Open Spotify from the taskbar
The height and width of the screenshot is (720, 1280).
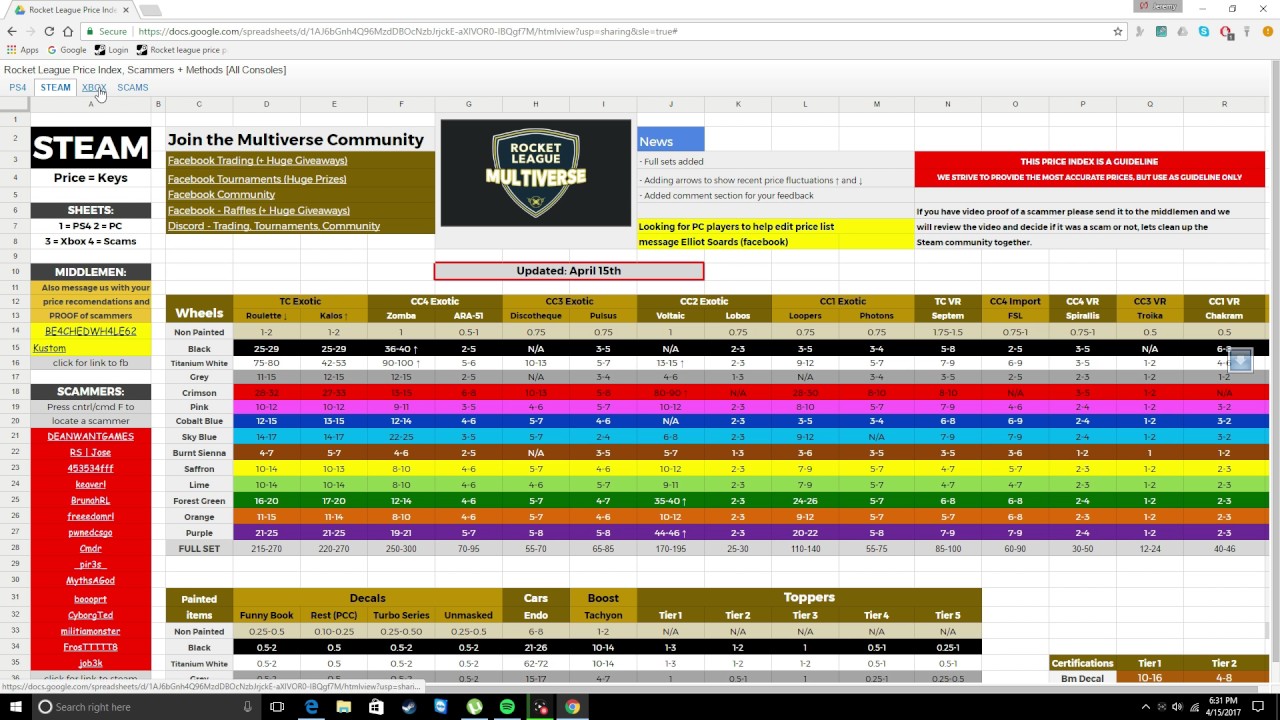click(x=507, y=707)
